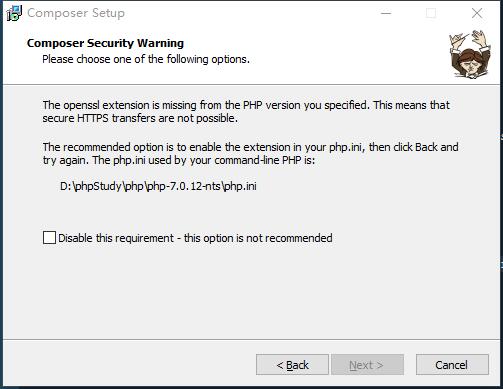Click 'Please choose one of the following options' subtitle

point(146,59)
